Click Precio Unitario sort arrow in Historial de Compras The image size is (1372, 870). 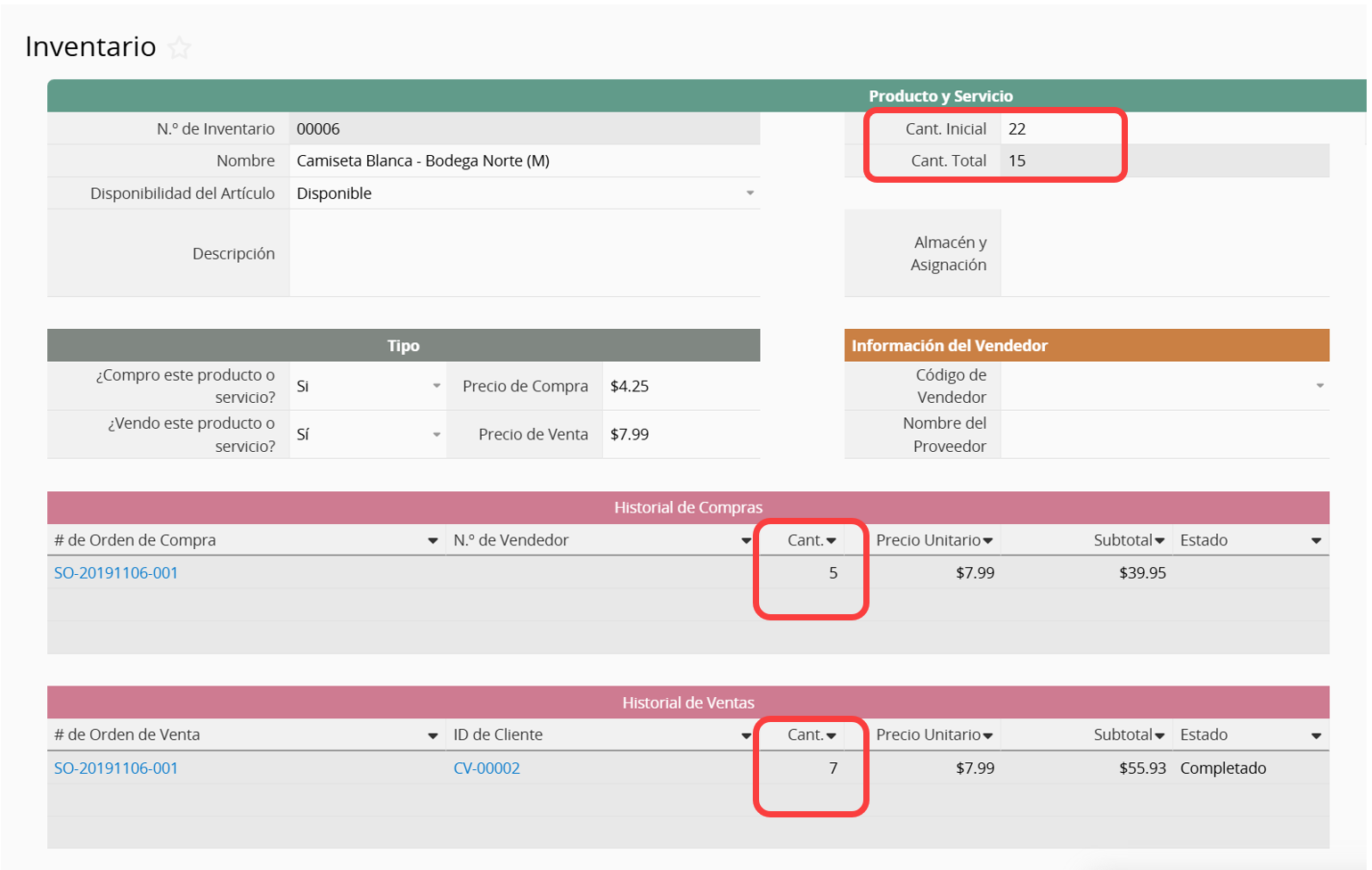(987, 541)
